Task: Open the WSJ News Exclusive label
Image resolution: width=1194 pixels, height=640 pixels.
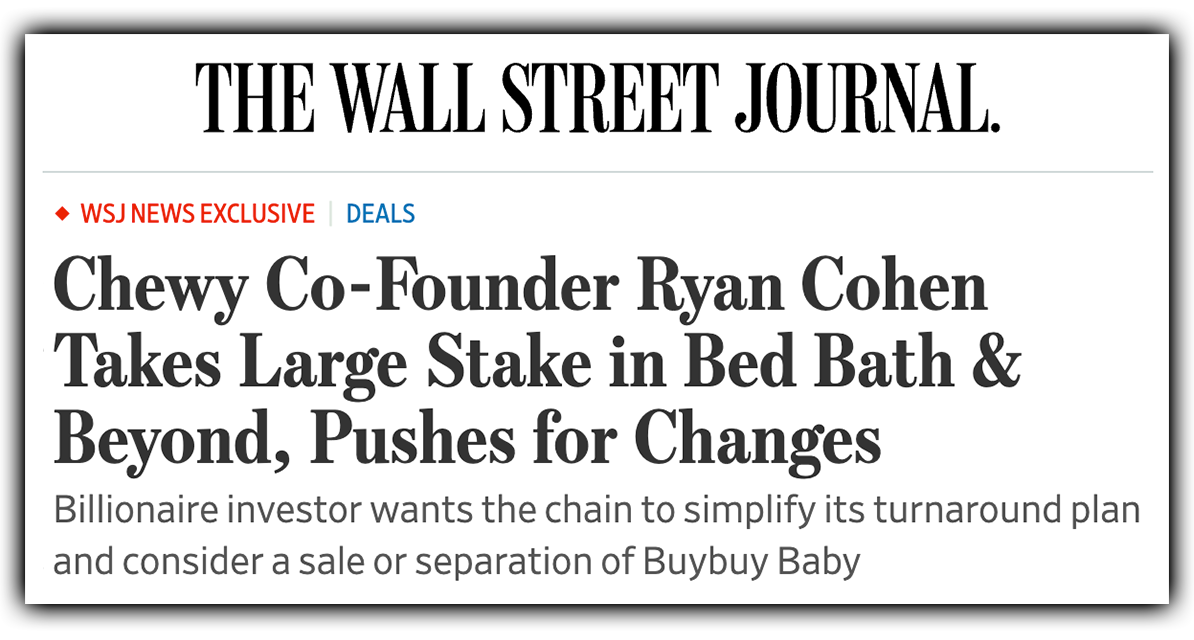Action: 198,213
